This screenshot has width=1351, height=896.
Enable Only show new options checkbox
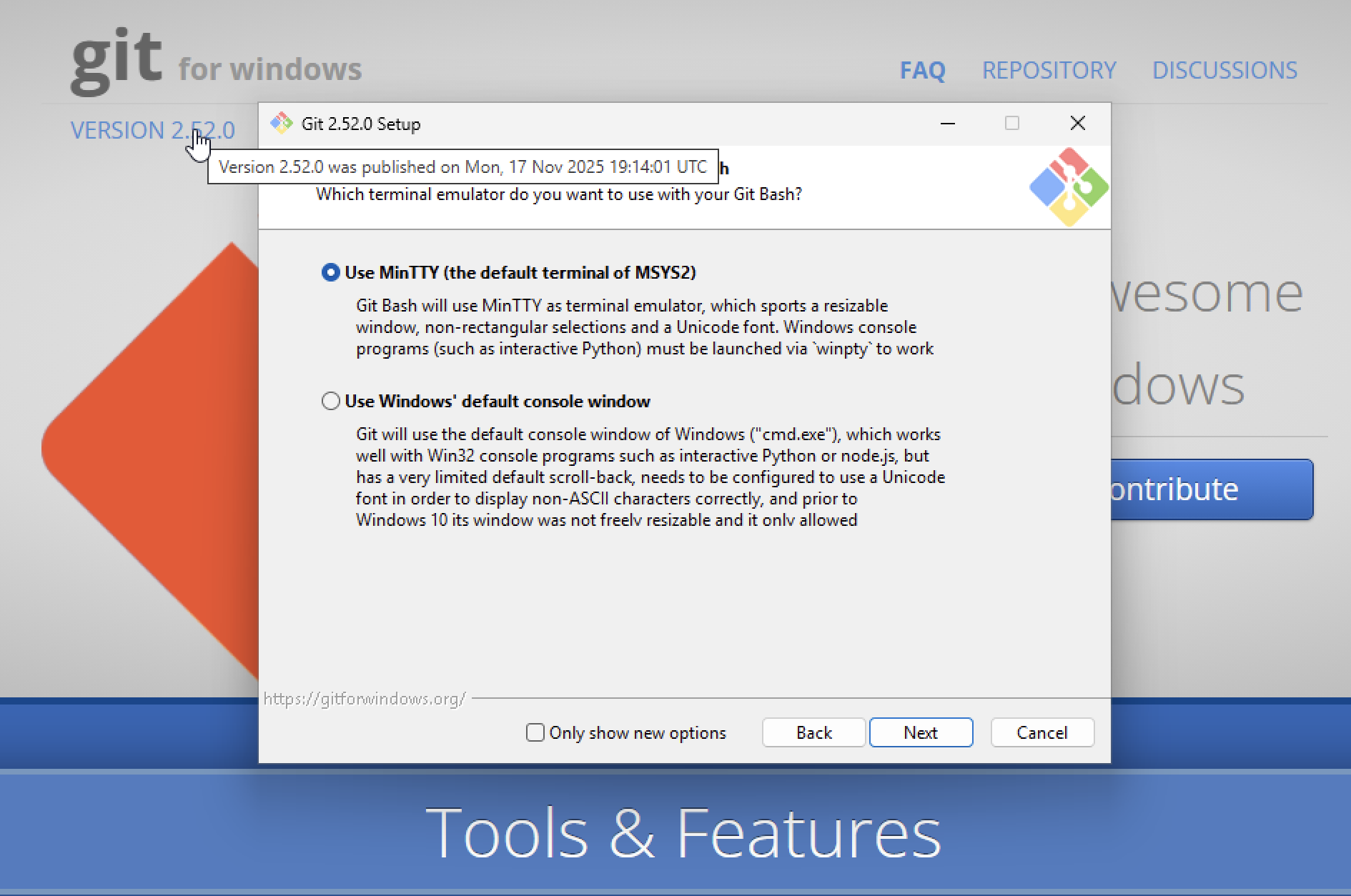(535, 732)
